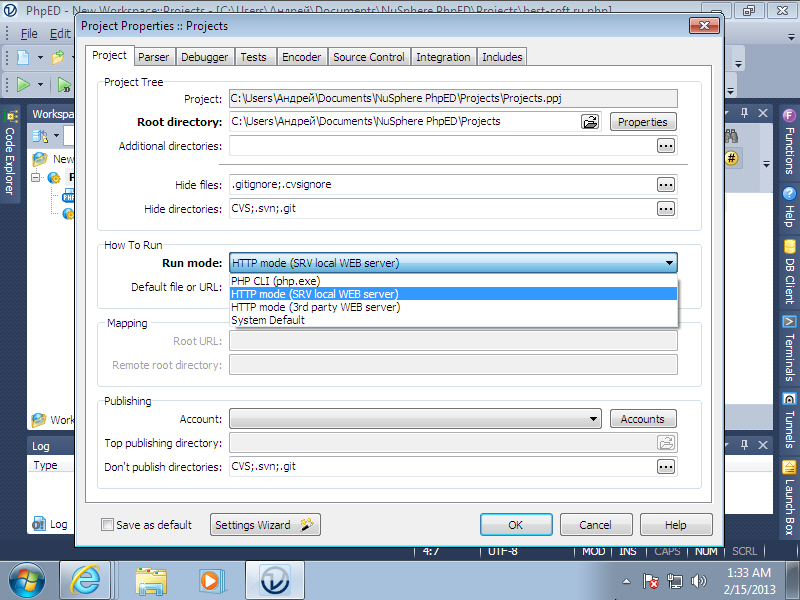Select HTTP mode (3rd party WEB server)
This screenshot has height=600, width=800.
click(x=453, y=307)
